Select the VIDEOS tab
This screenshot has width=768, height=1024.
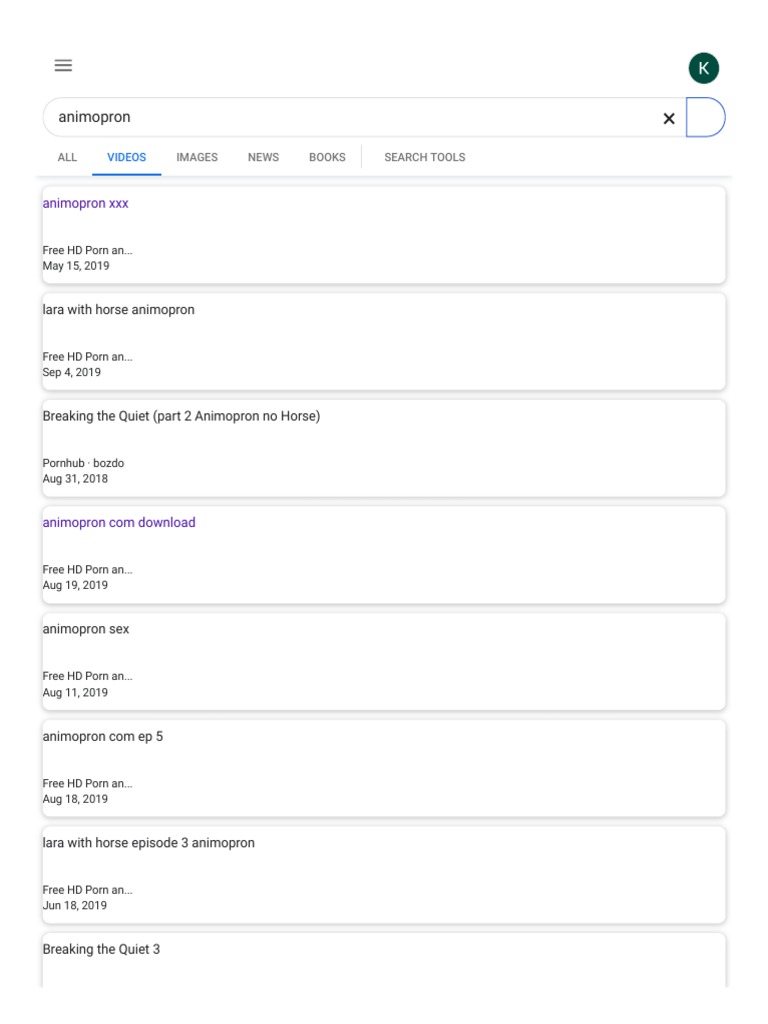(x=127, y=157)
